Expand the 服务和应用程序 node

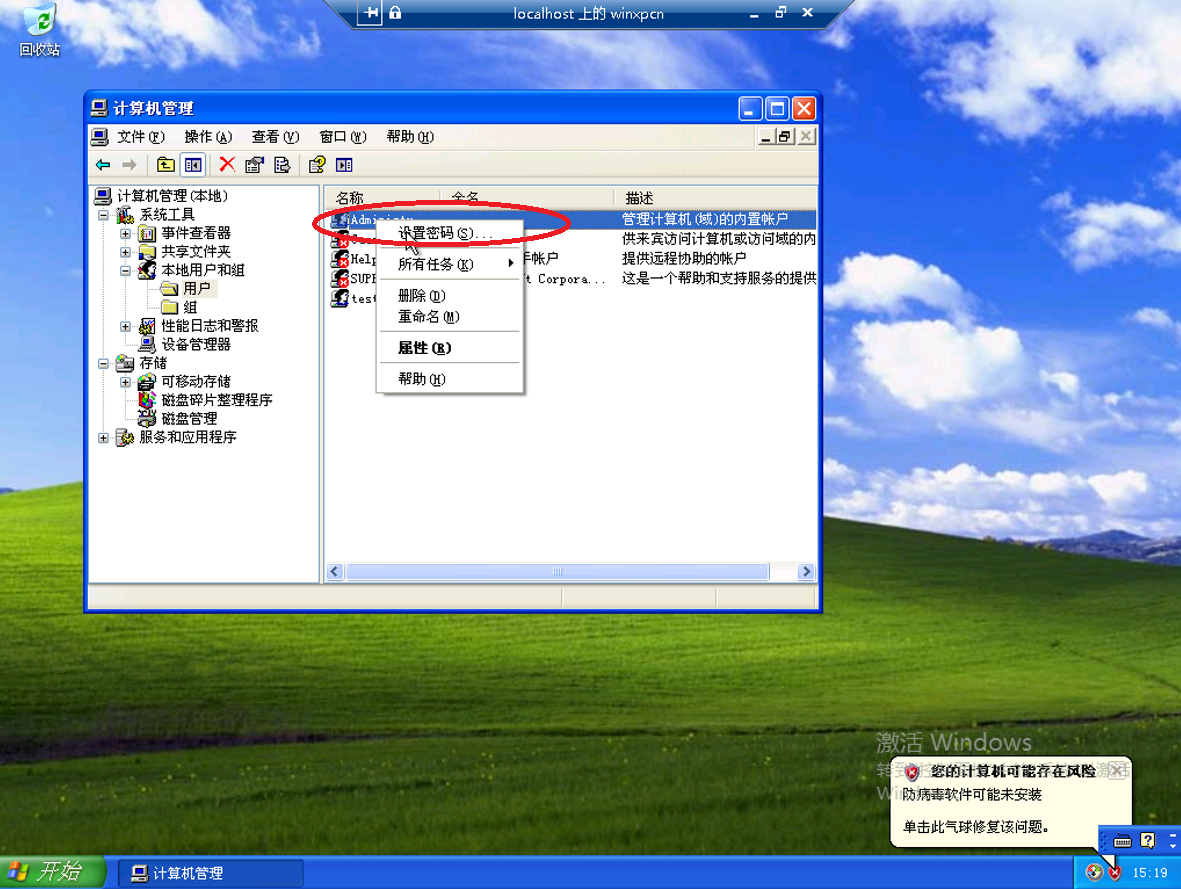click(x=103, y=438)
